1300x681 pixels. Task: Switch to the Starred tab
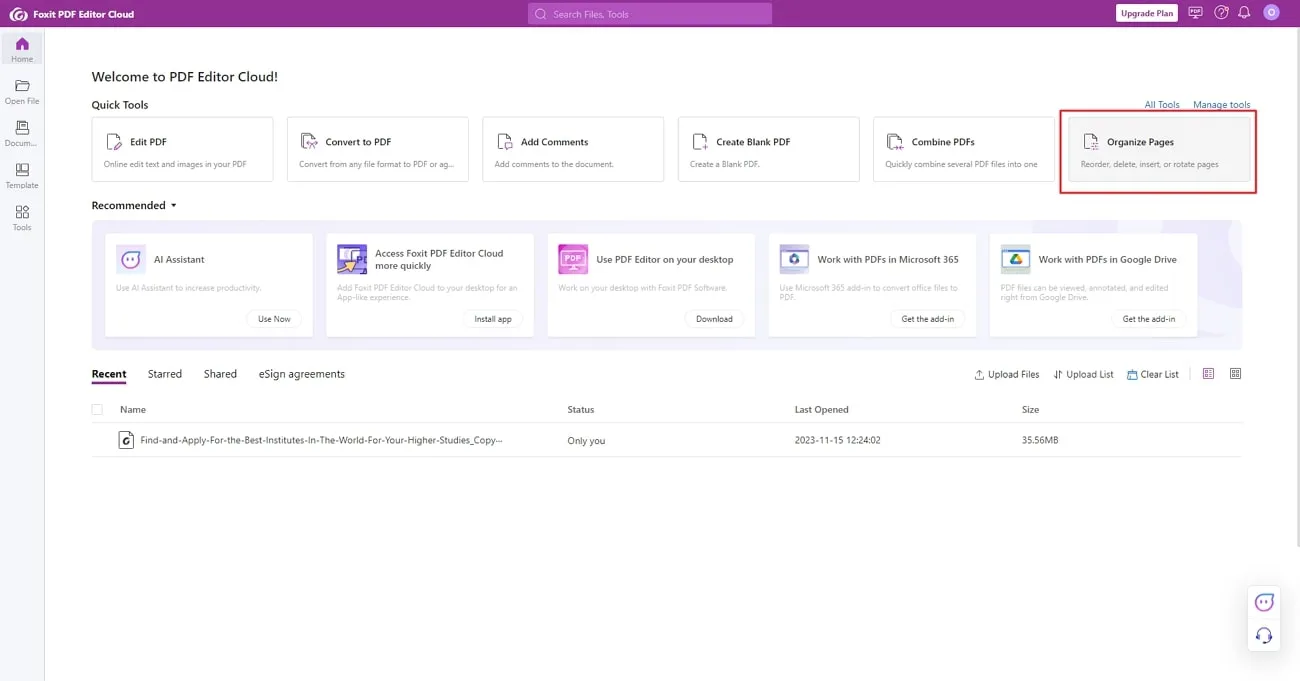pos(165,374)
